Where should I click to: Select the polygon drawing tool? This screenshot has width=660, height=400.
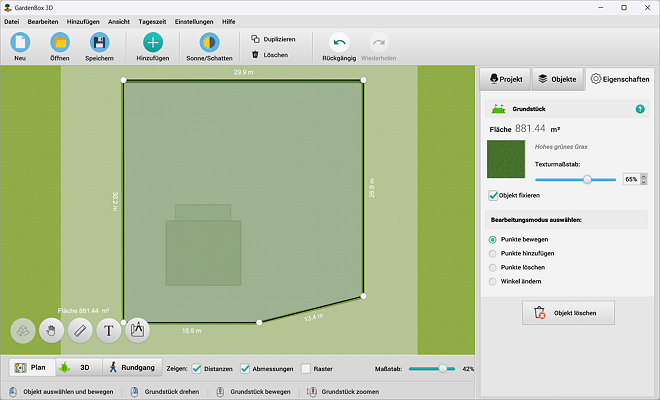pos(137,331)
